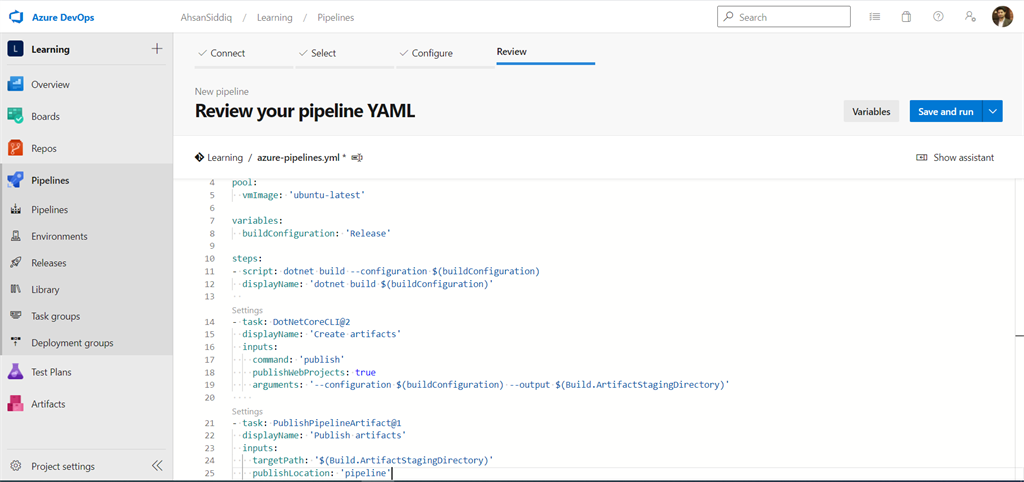The image size is (1024, 482).
Task: Expand the Save and run dropdown arrow
Action: 993,112
